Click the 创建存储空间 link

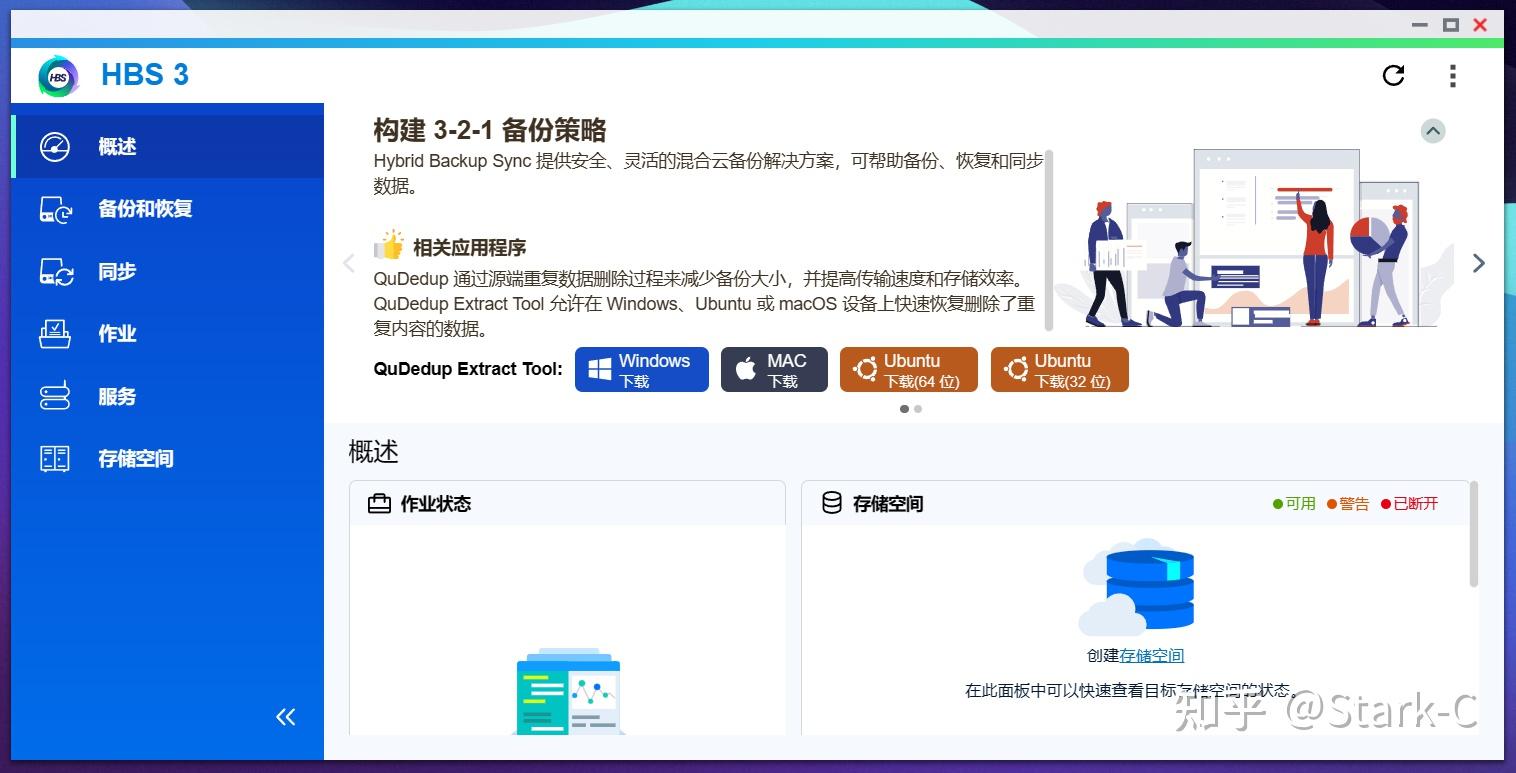tap(1150, 655)
